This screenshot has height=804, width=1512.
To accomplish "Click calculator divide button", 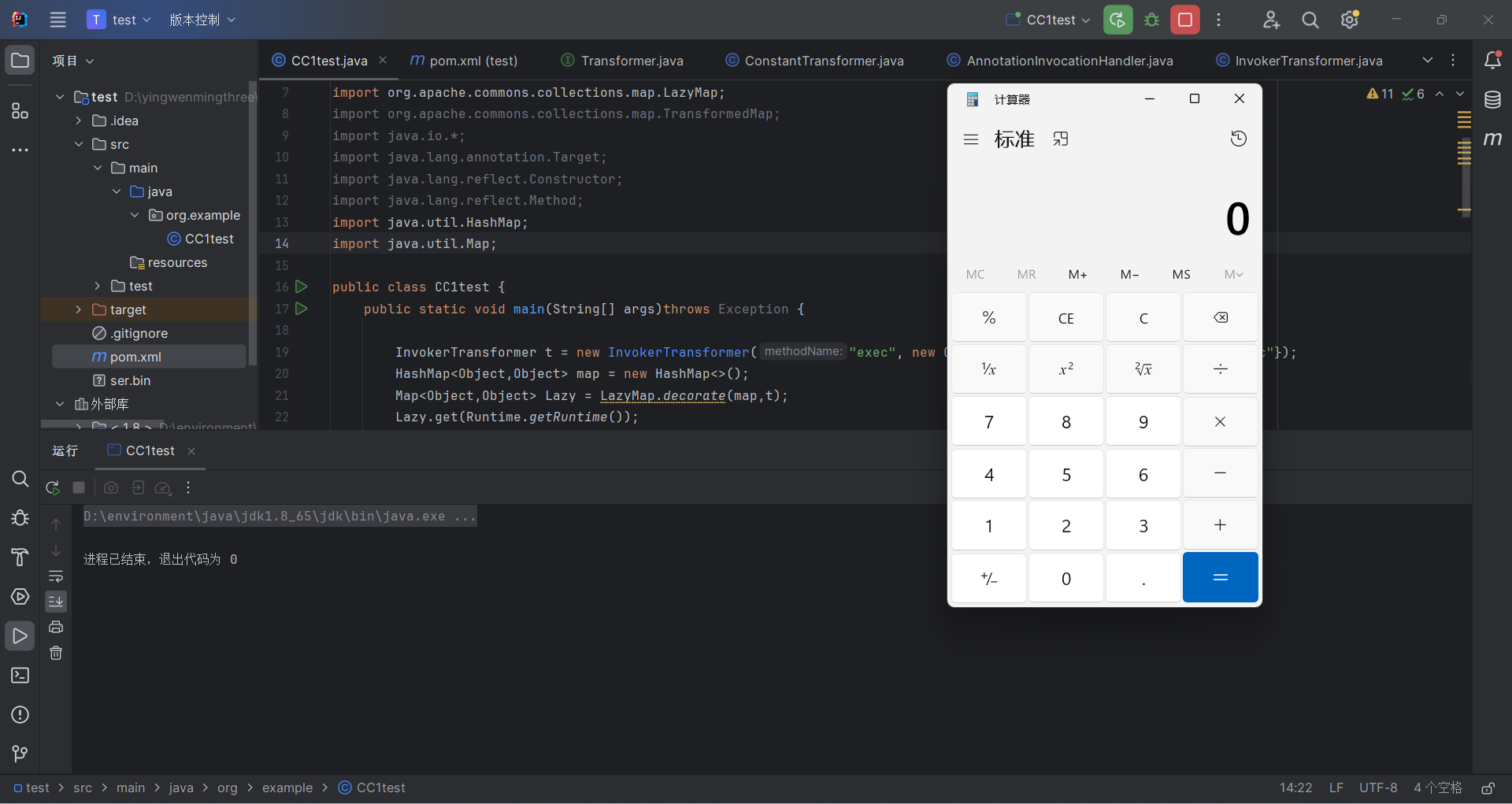I will click(x=1220, y=369).
